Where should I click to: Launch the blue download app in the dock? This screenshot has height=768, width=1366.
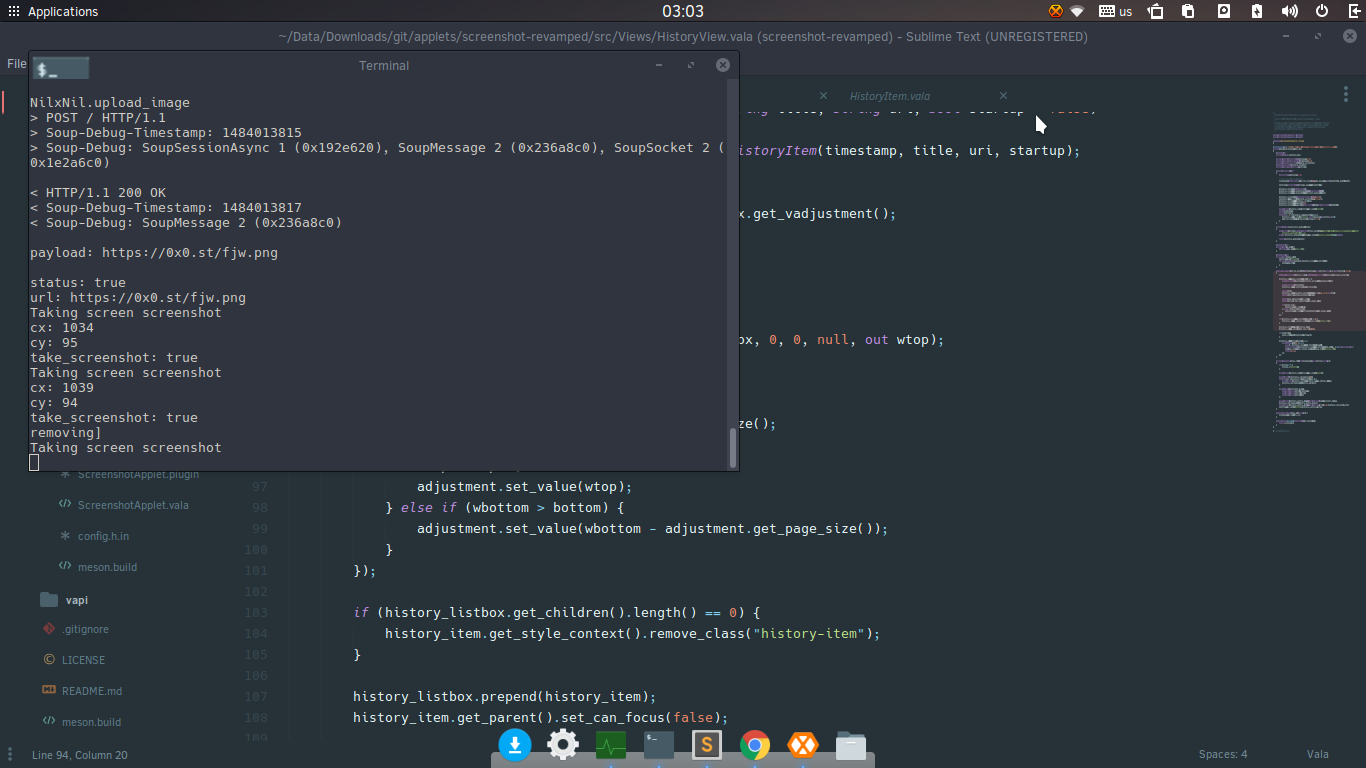tap(515, 745)
